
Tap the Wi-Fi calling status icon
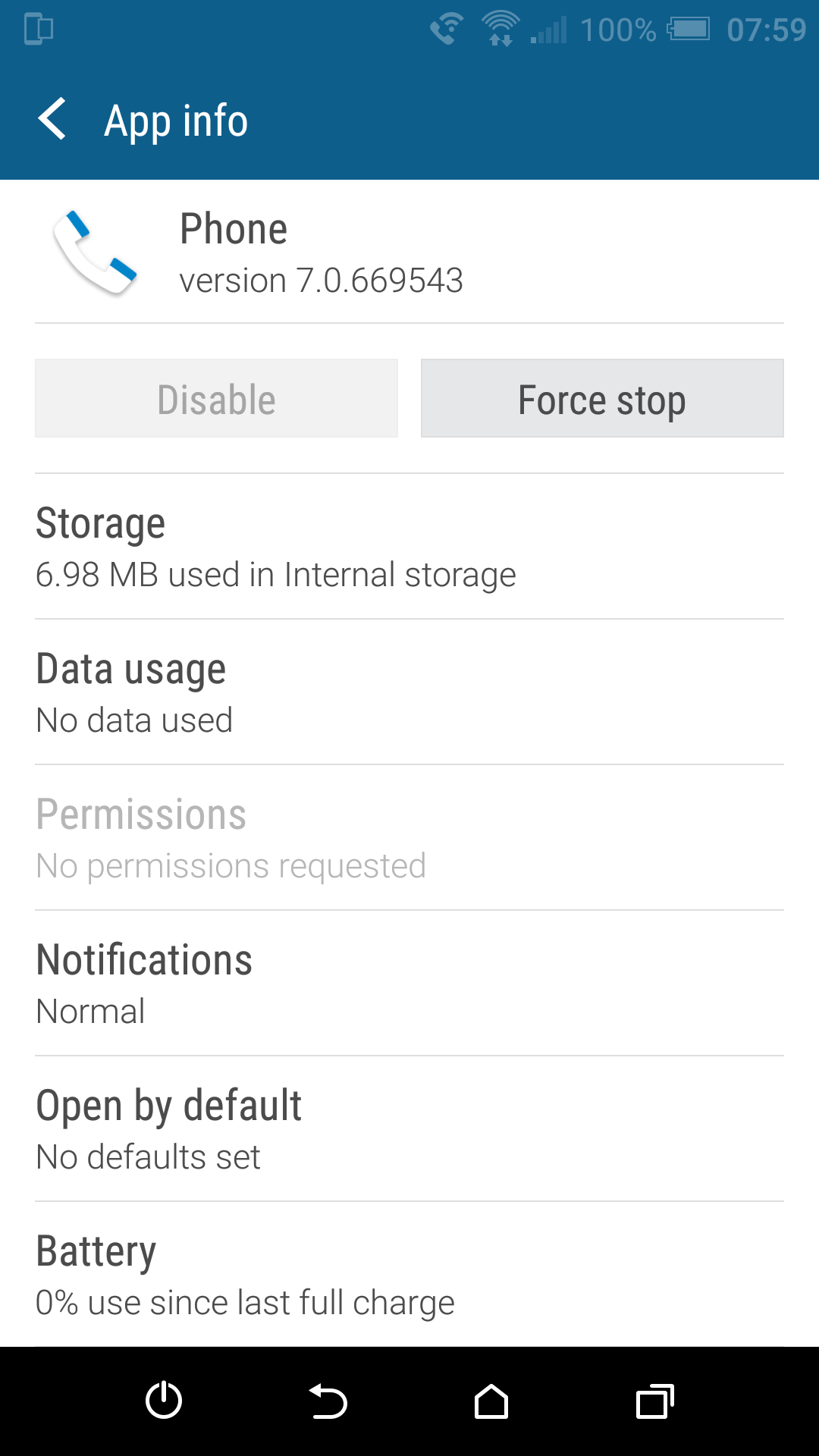[447, 30]
